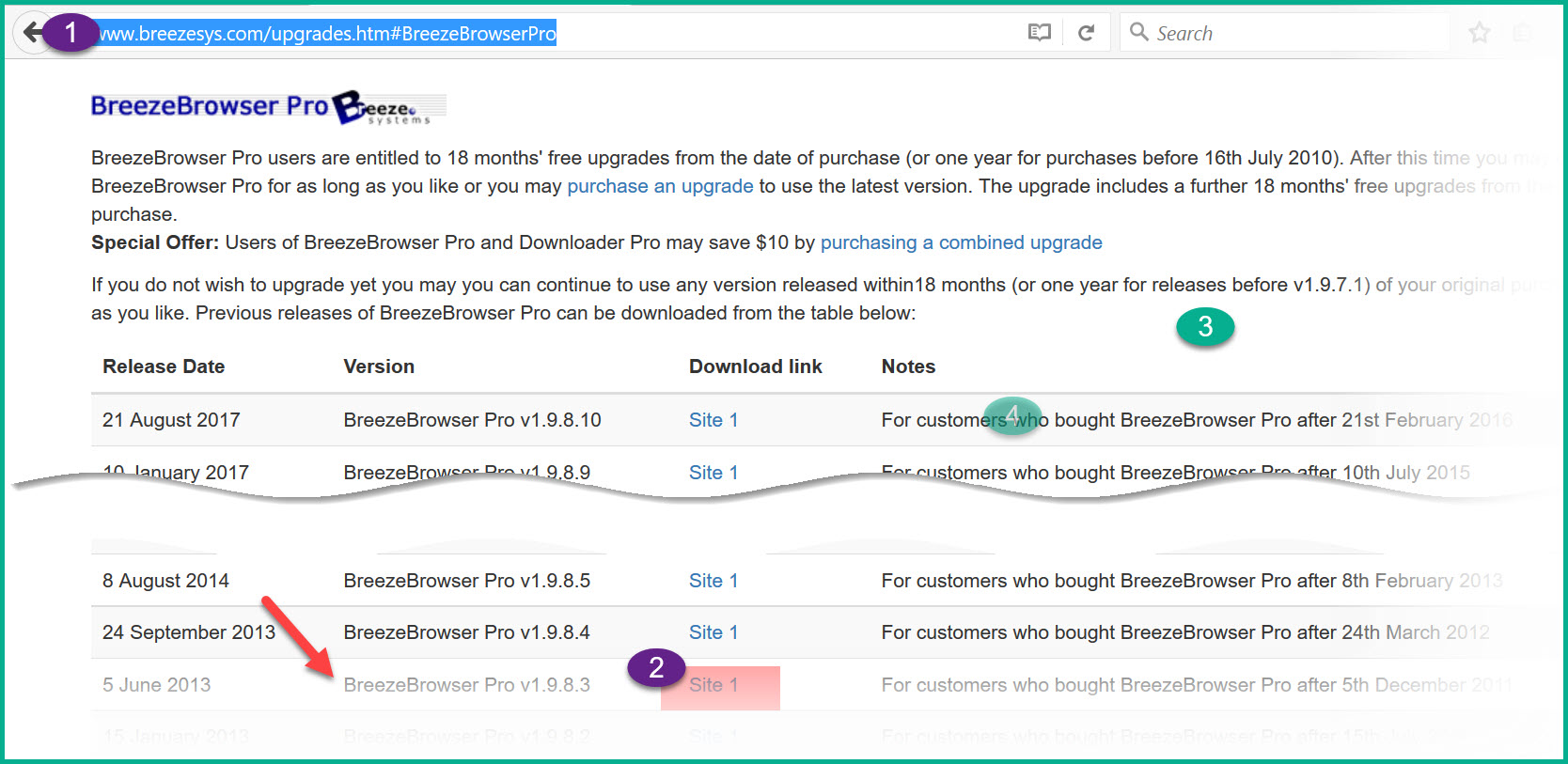Viewport: 1568px width, 764px height.
Task: Download v1.9.8.10 via Site 1 link
Action: click(x=713, y=420)
